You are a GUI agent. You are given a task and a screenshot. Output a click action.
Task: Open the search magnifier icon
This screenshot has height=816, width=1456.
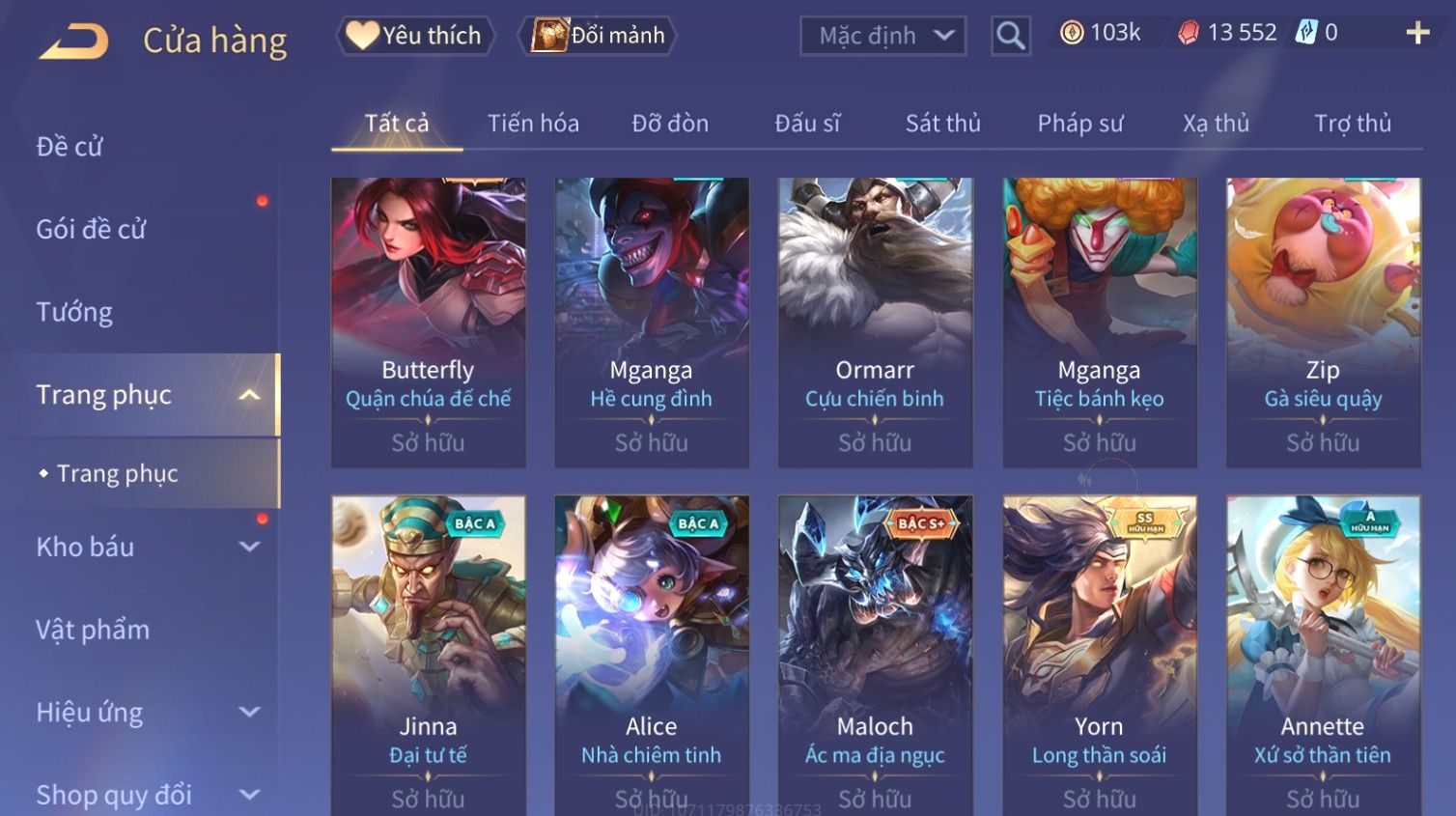pos(1010,36)
